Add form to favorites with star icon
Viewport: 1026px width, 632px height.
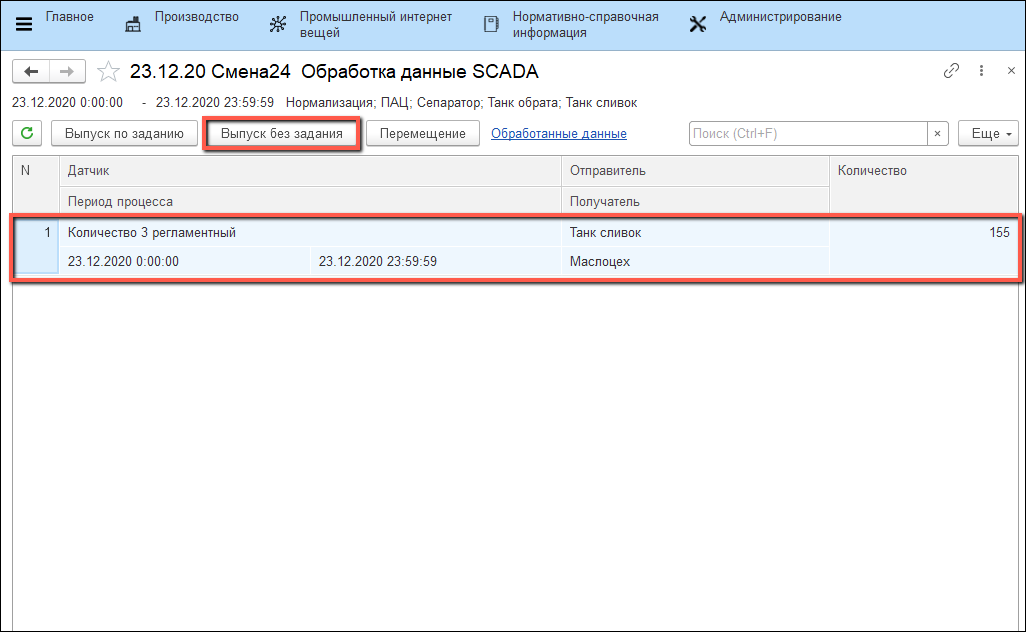click(x=109, y=72)
